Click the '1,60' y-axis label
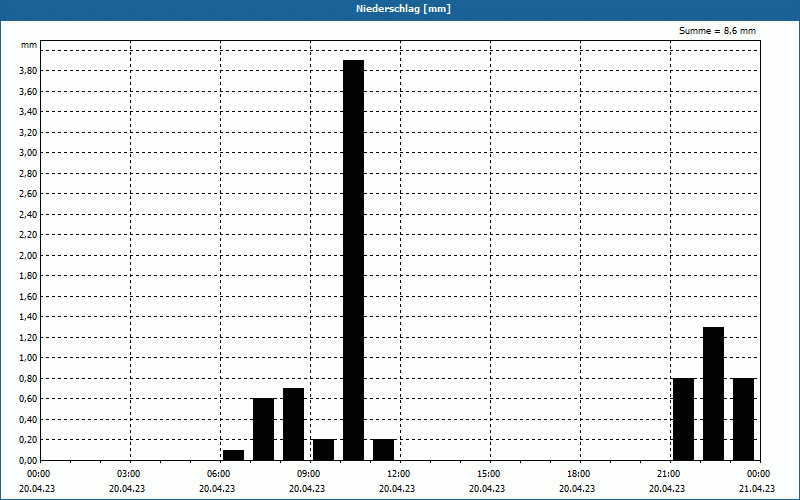 28,296
